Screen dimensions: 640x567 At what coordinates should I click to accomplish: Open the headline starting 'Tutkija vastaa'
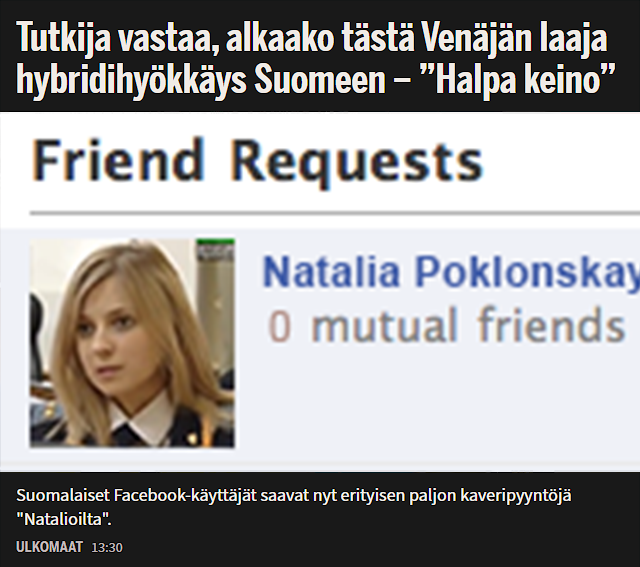[x=316, y=59]
